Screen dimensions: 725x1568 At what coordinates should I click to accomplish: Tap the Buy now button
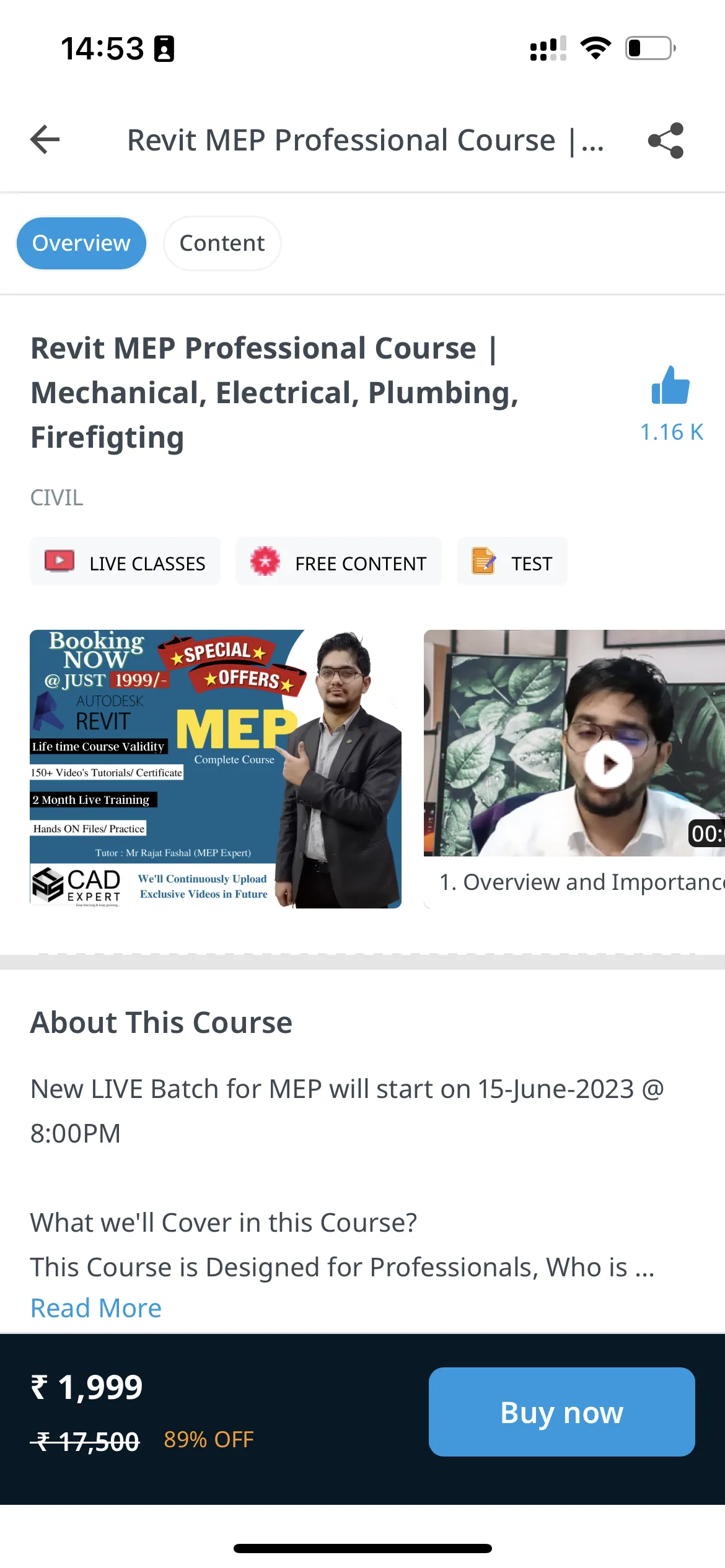click(x=561, y=1412)
